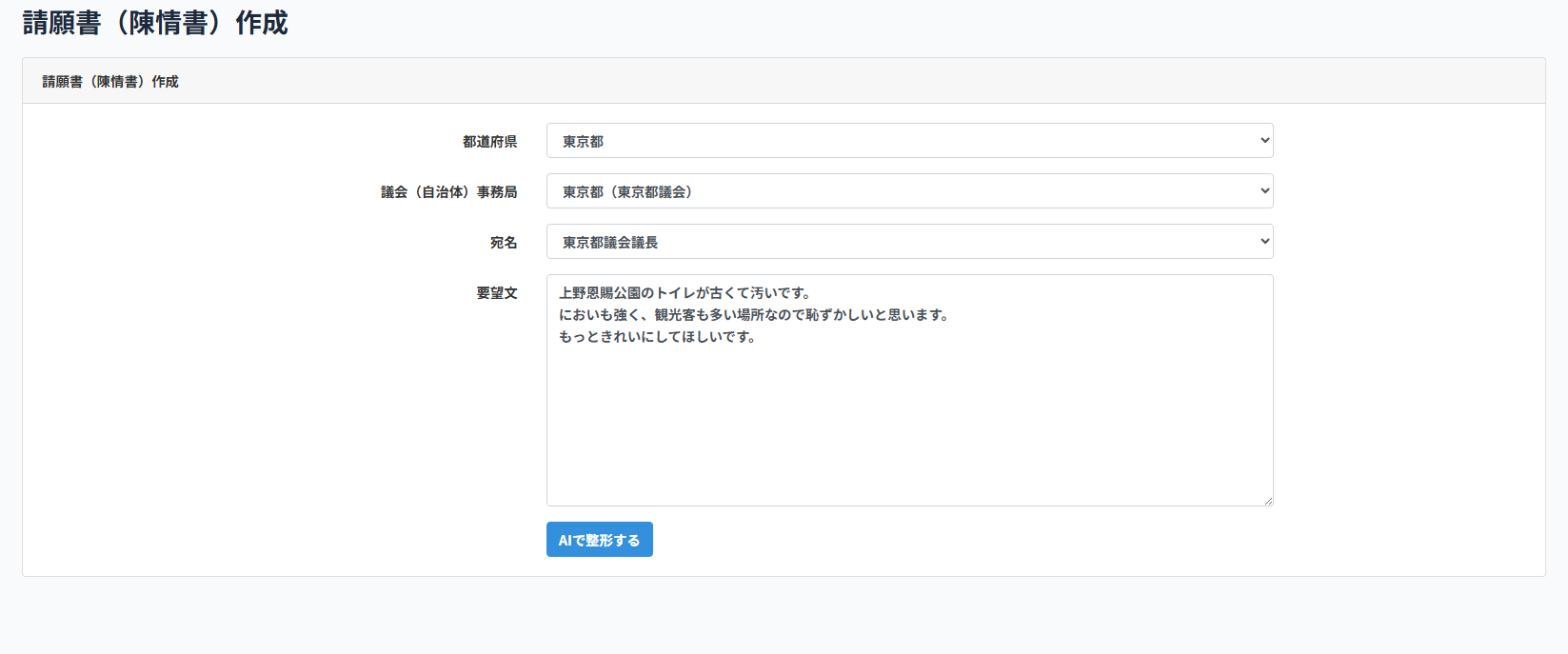The image size is (1568, 654).
Task: Click the 請願書（陳情書）作成 card header title
Action: [110, 82]
